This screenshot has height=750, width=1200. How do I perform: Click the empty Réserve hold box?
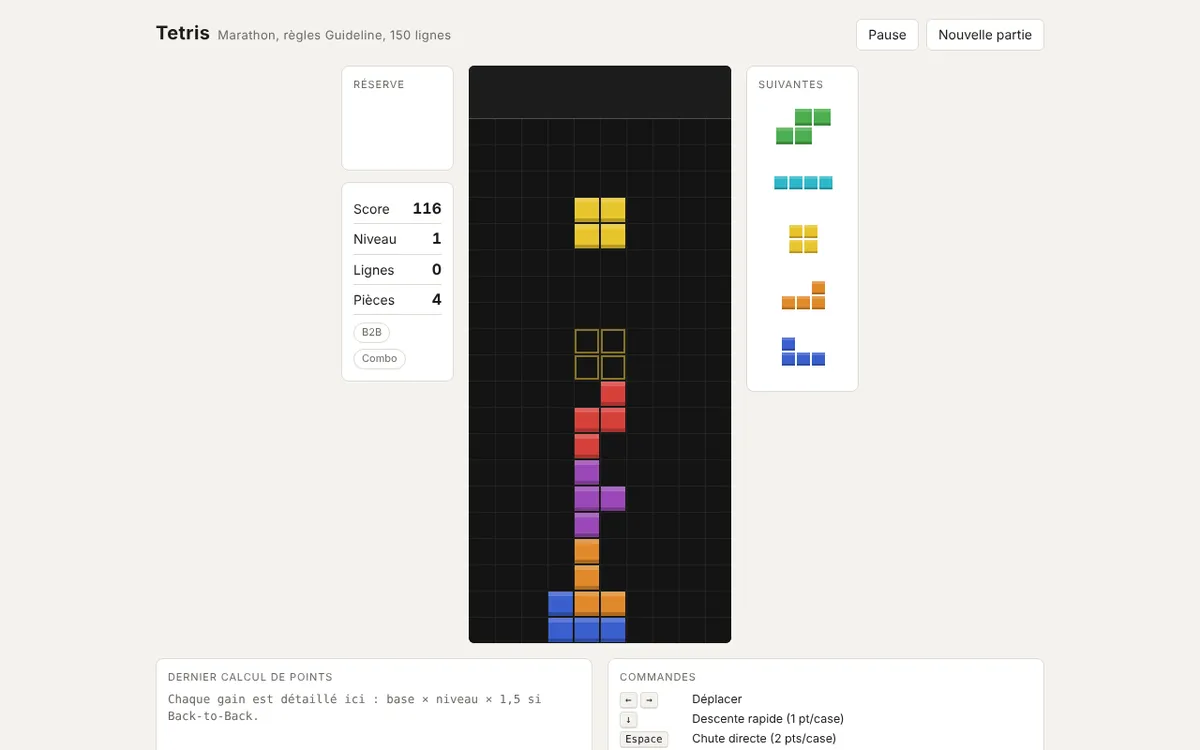point(397,118)
